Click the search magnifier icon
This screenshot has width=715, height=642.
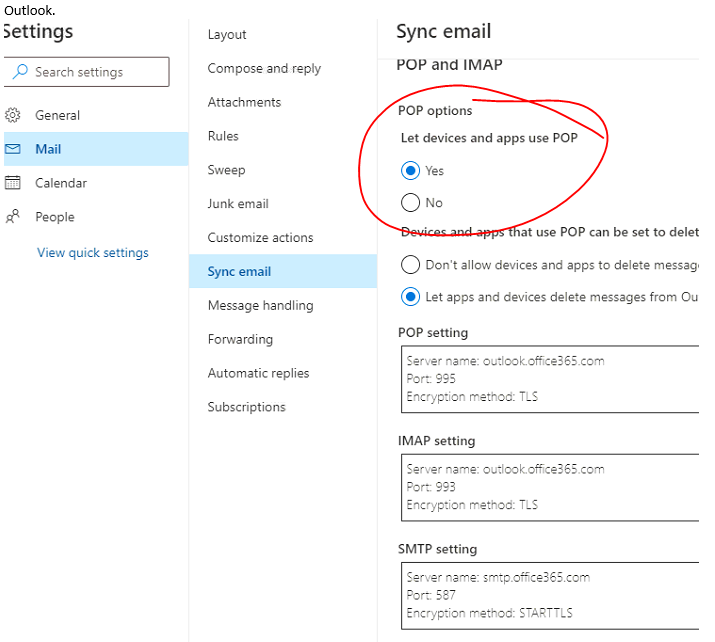(20, 72)
